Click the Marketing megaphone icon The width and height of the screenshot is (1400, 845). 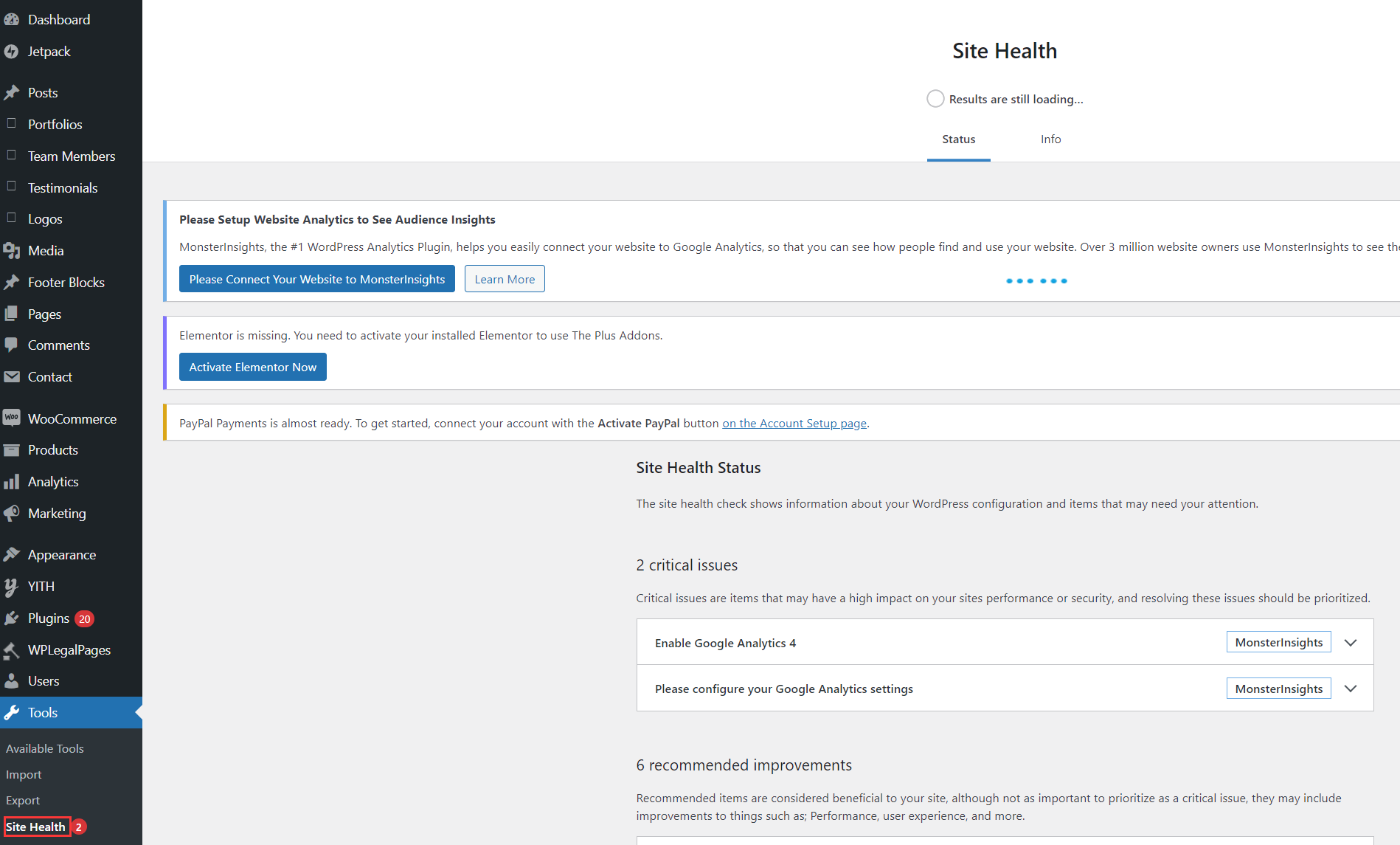click(12, 514)
